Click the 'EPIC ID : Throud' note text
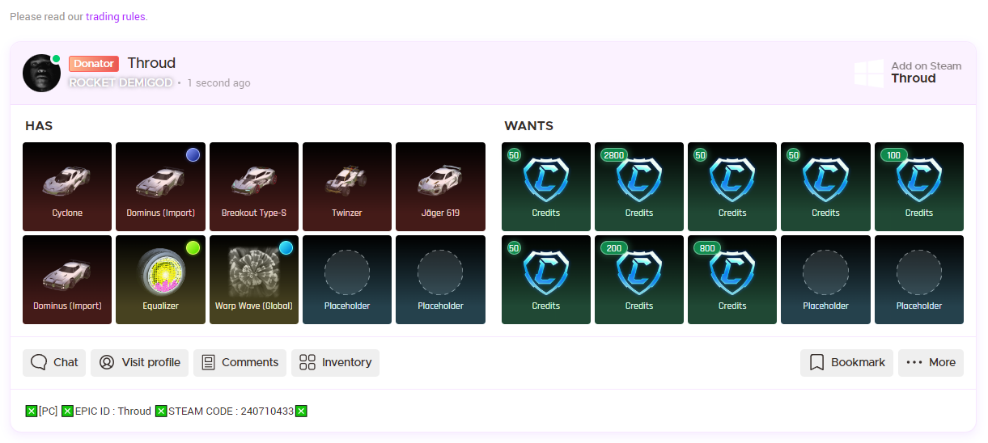Image resolution: width=988 pixels, height=443 pixels. (x=113, y=411)
